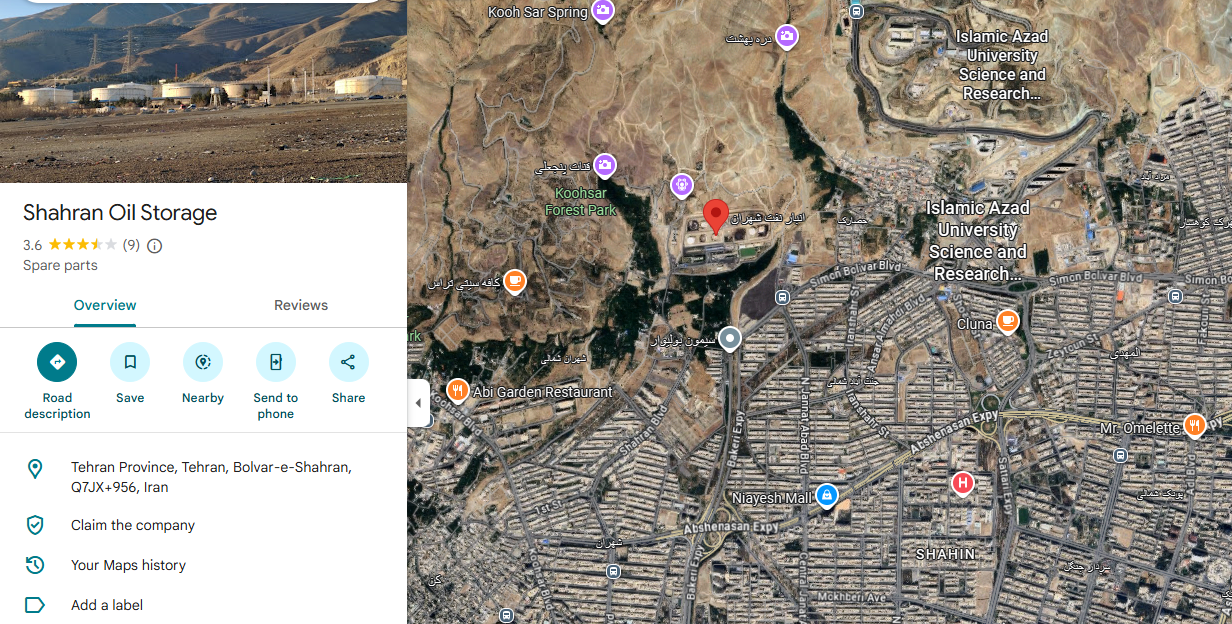Click the Send to phone icon
The height and width of the screenshot is (624, 1232).
point(276,362)
